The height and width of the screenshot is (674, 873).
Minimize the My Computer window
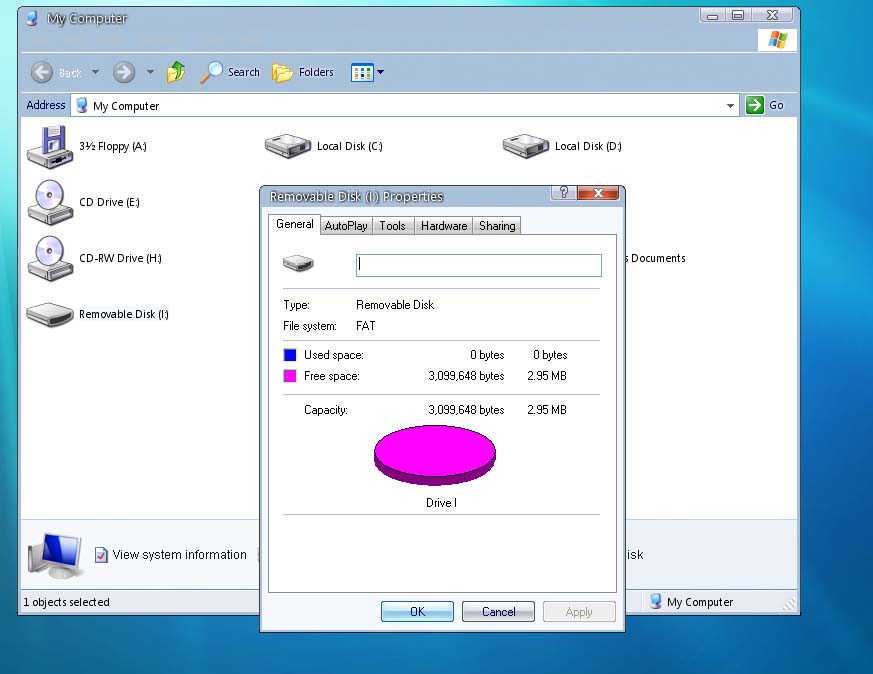712,16
